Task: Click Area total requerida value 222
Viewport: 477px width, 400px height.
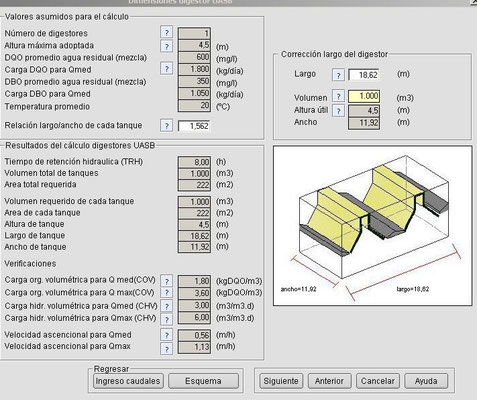Action: [x=194, y=185]
